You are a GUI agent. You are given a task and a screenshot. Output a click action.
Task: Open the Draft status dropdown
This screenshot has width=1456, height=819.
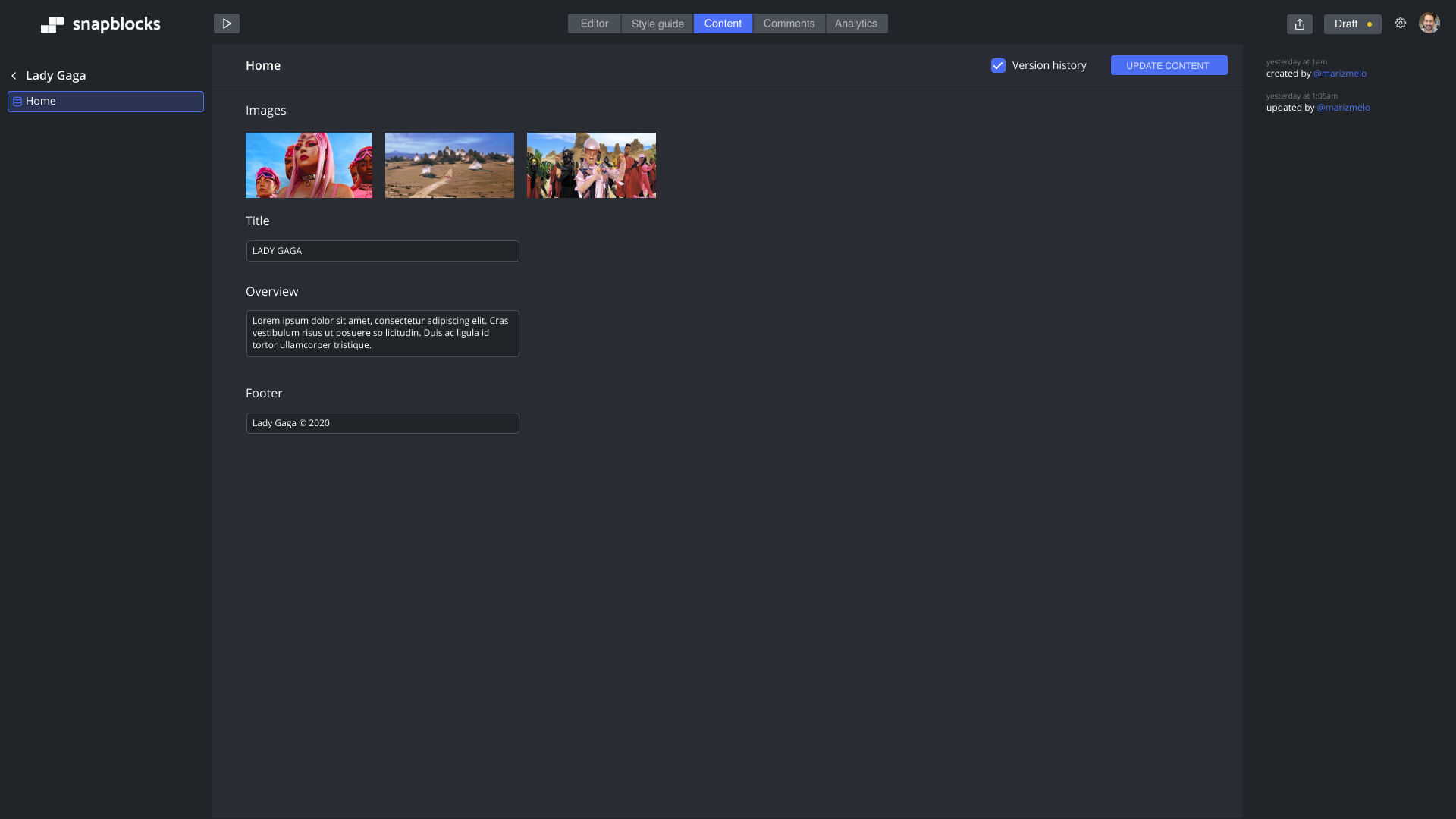pos(1352,24)
